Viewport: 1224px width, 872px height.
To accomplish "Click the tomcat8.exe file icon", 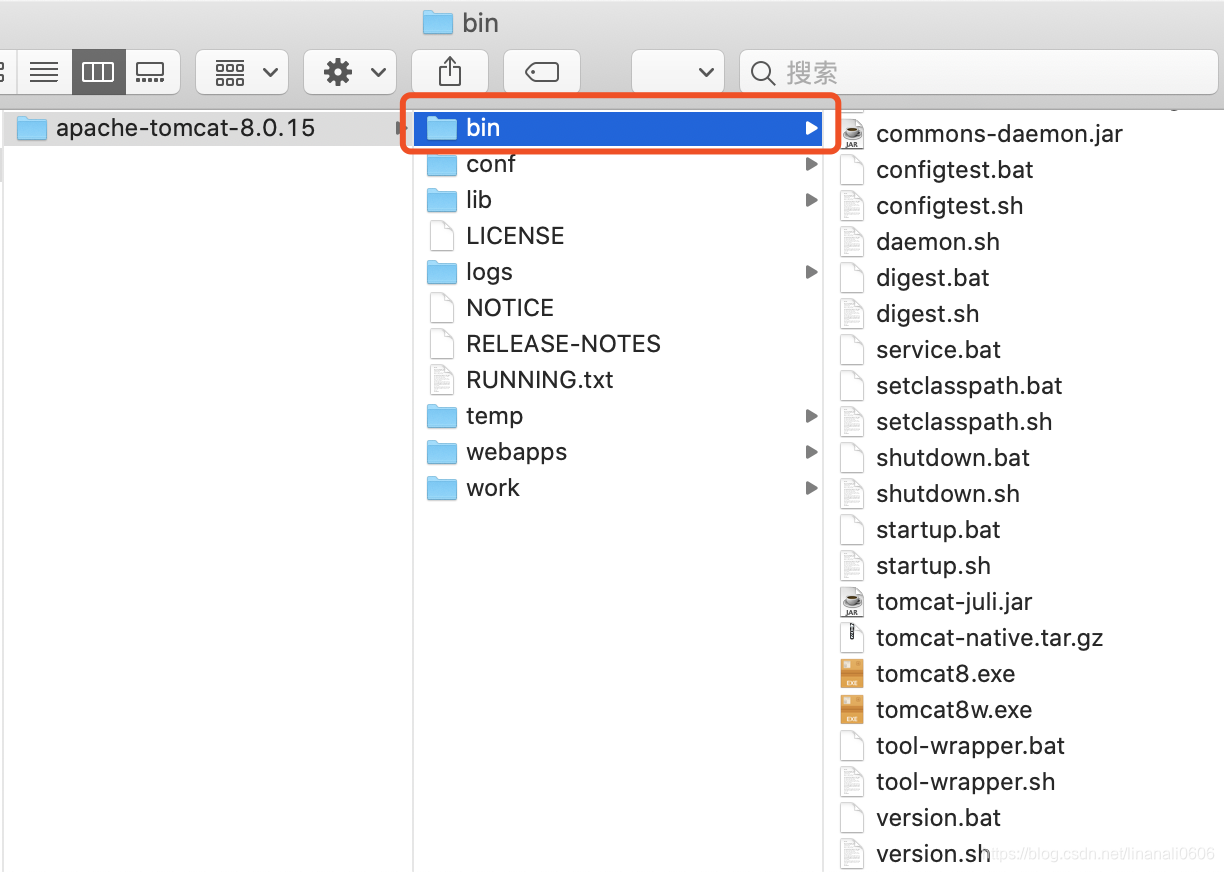I will tap(852, 674).
